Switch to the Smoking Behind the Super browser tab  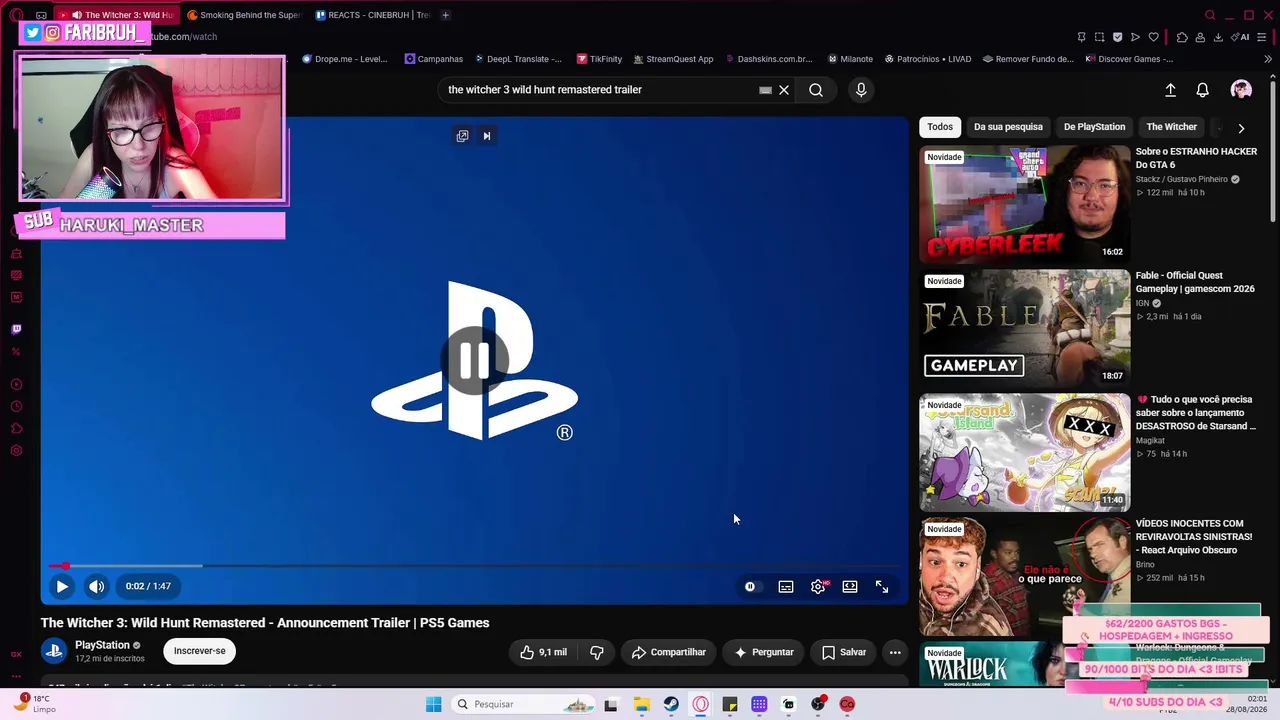[244, 15]
